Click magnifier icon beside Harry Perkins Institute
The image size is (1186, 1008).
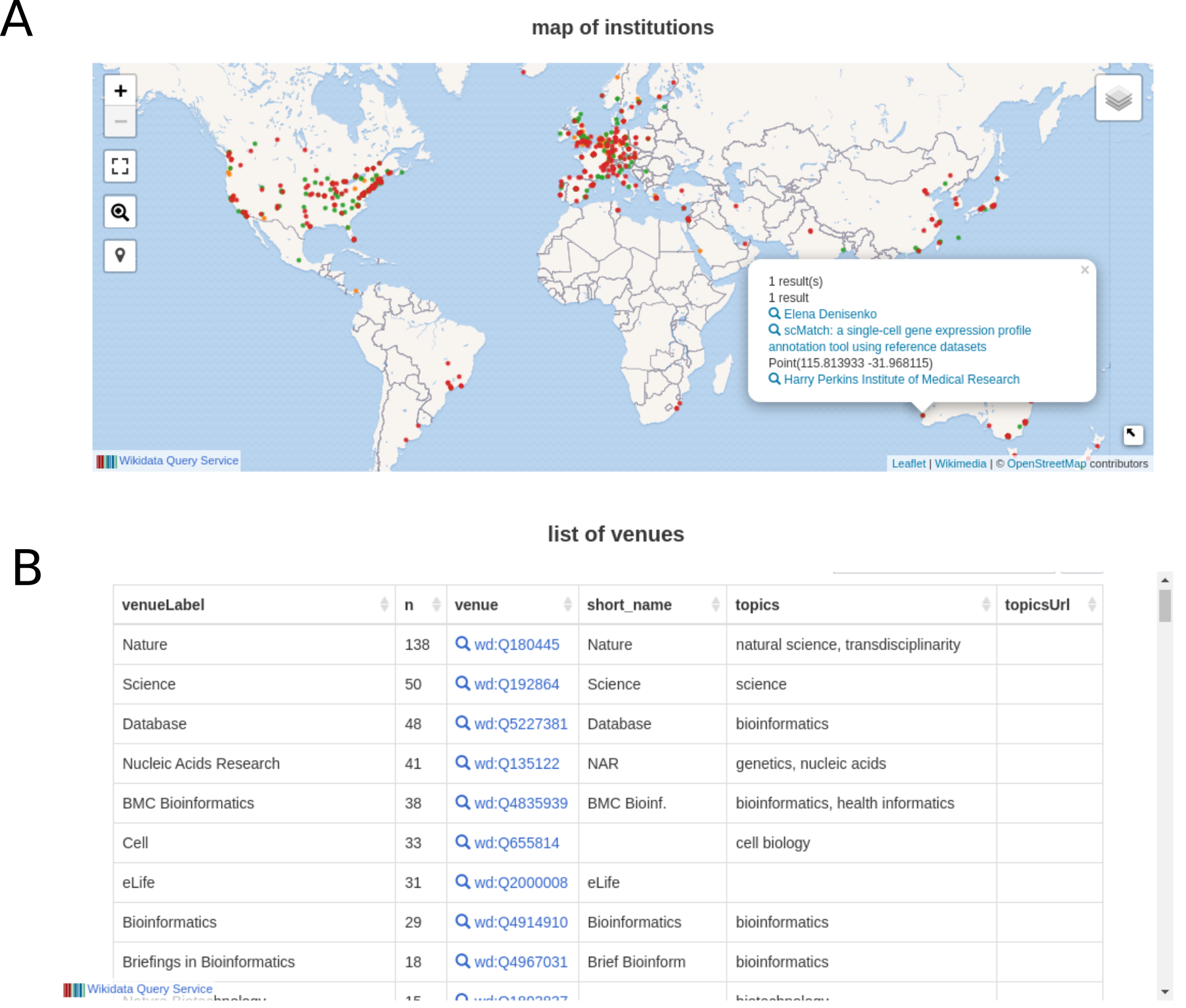tap(774, 379)
